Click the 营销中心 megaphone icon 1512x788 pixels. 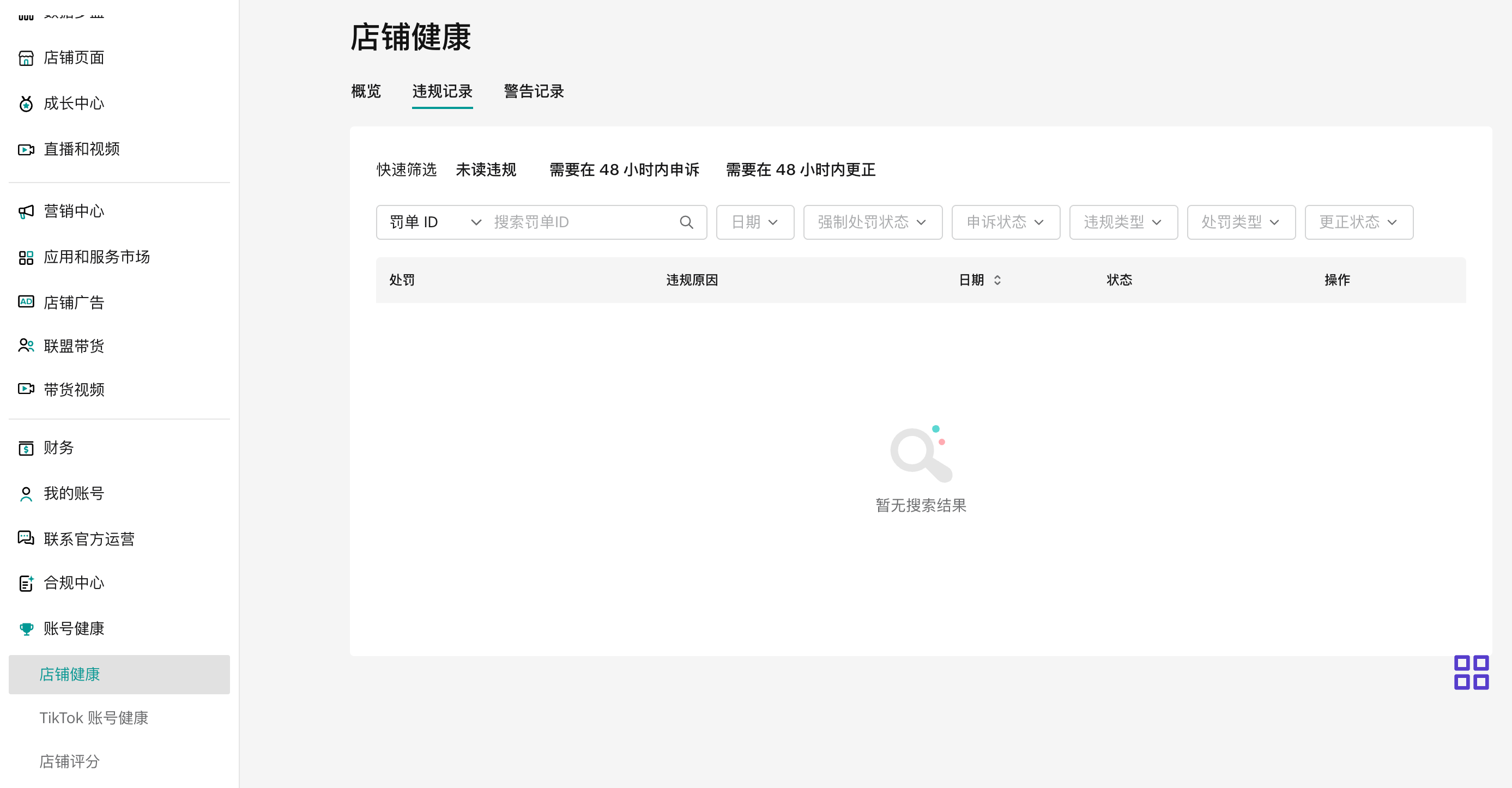pos(26,211)
